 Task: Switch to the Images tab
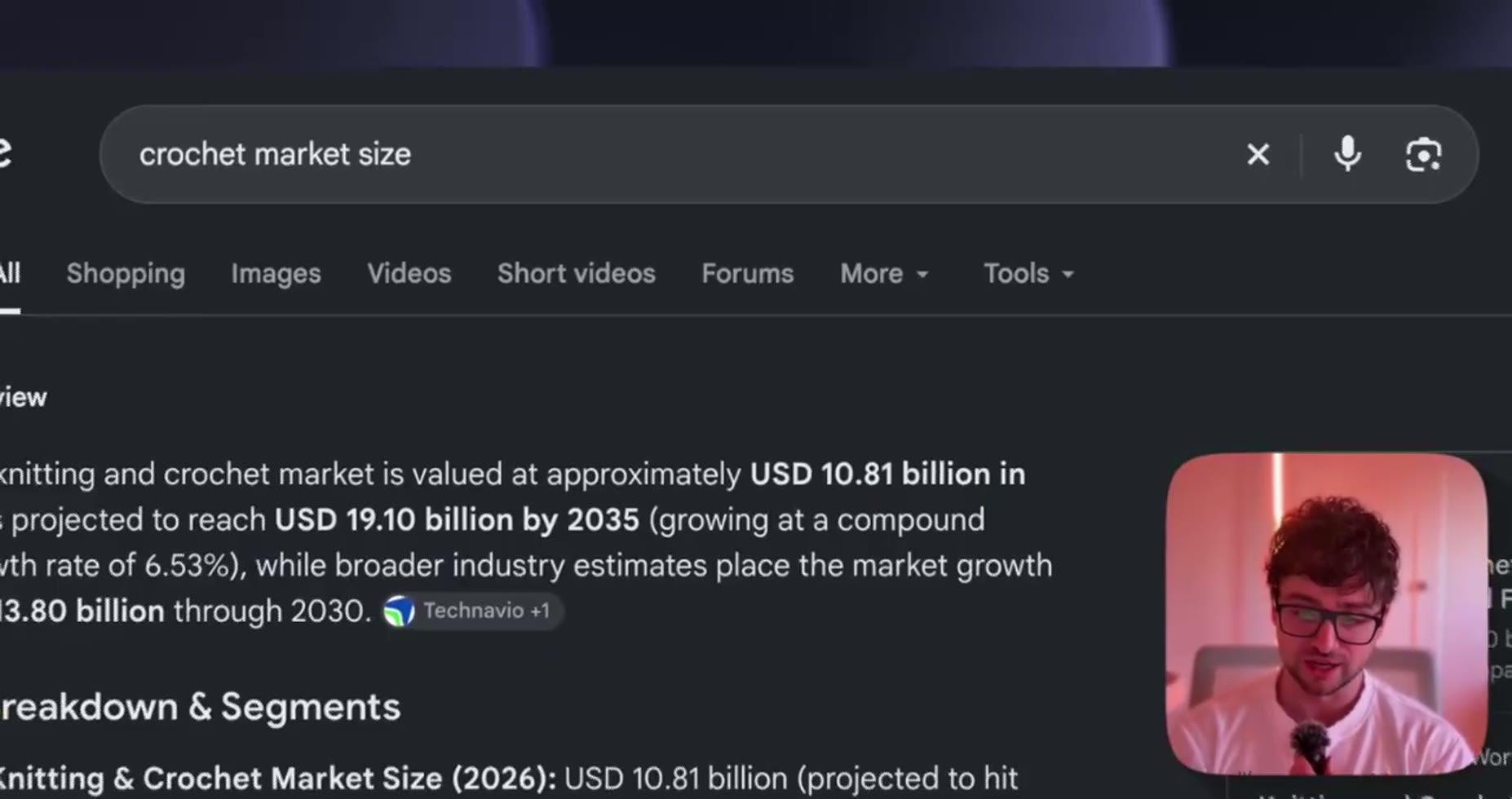click(276, 273)
